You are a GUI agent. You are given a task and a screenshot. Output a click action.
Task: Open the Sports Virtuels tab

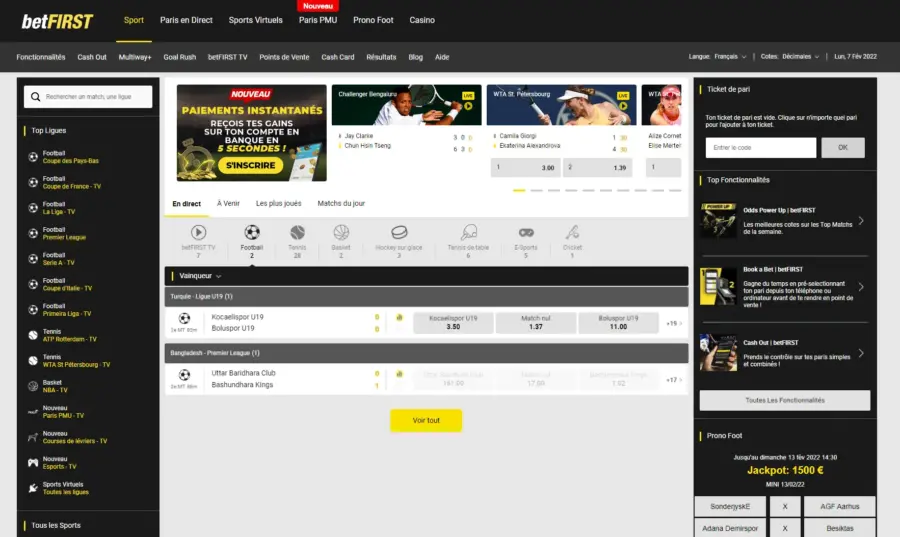[x=255, y=20]
